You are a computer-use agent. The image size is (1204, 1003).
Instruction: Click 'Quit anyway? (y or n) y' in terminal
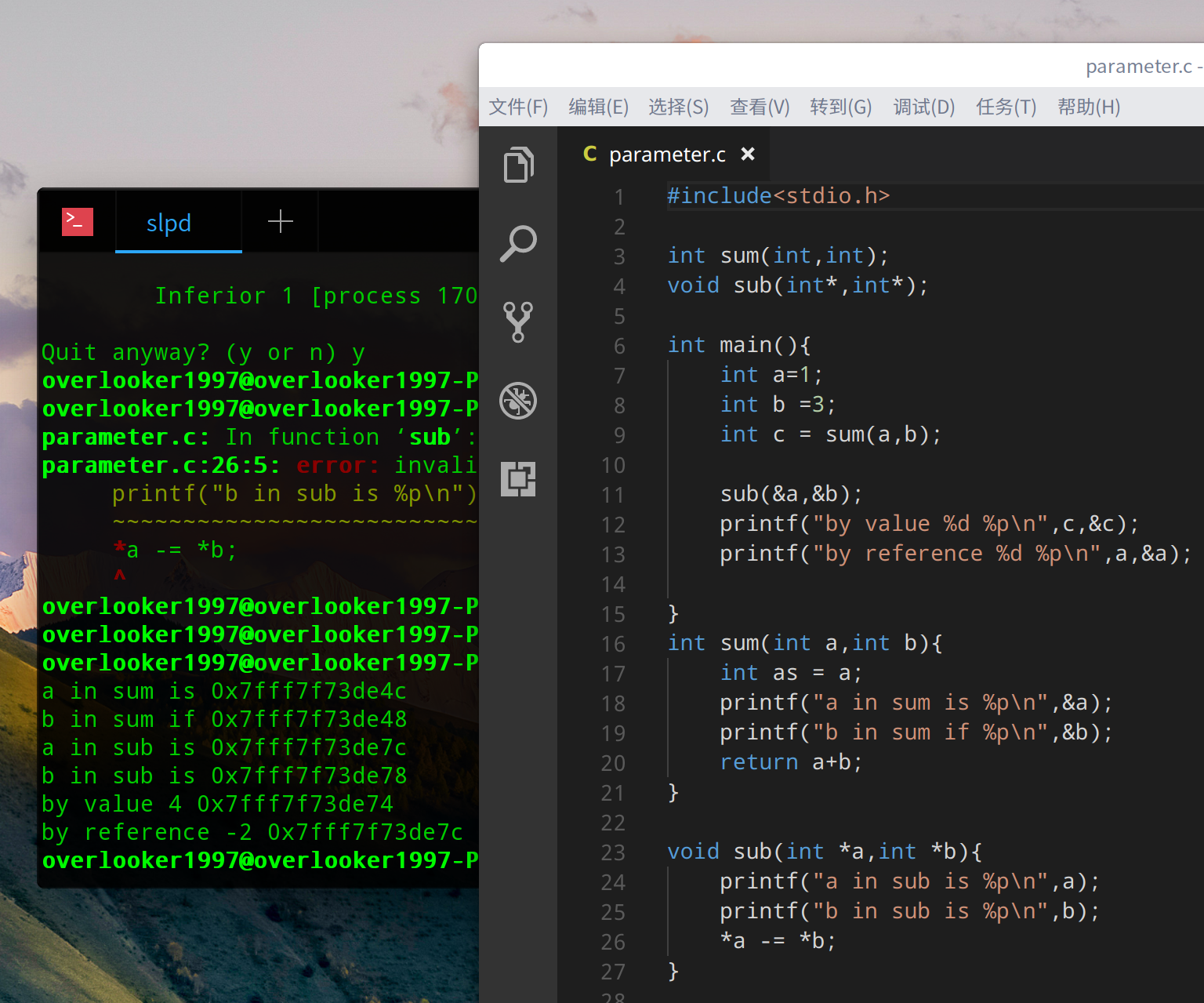click(204, 353)
